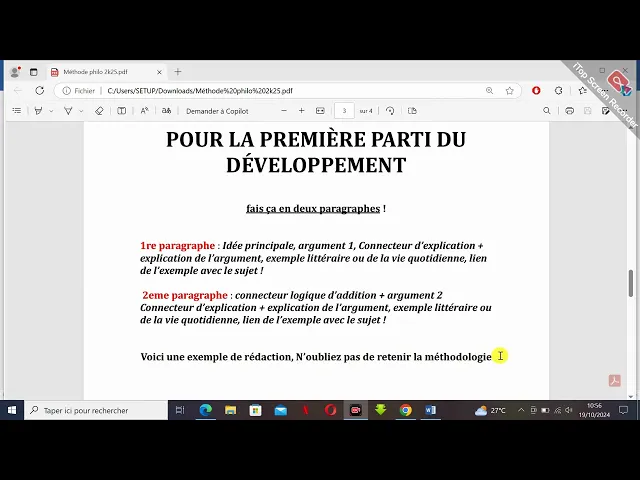The height and width of the screenshot is (480, 640).
Task: Toggle the page view layout icon
Action: (412, 111)
